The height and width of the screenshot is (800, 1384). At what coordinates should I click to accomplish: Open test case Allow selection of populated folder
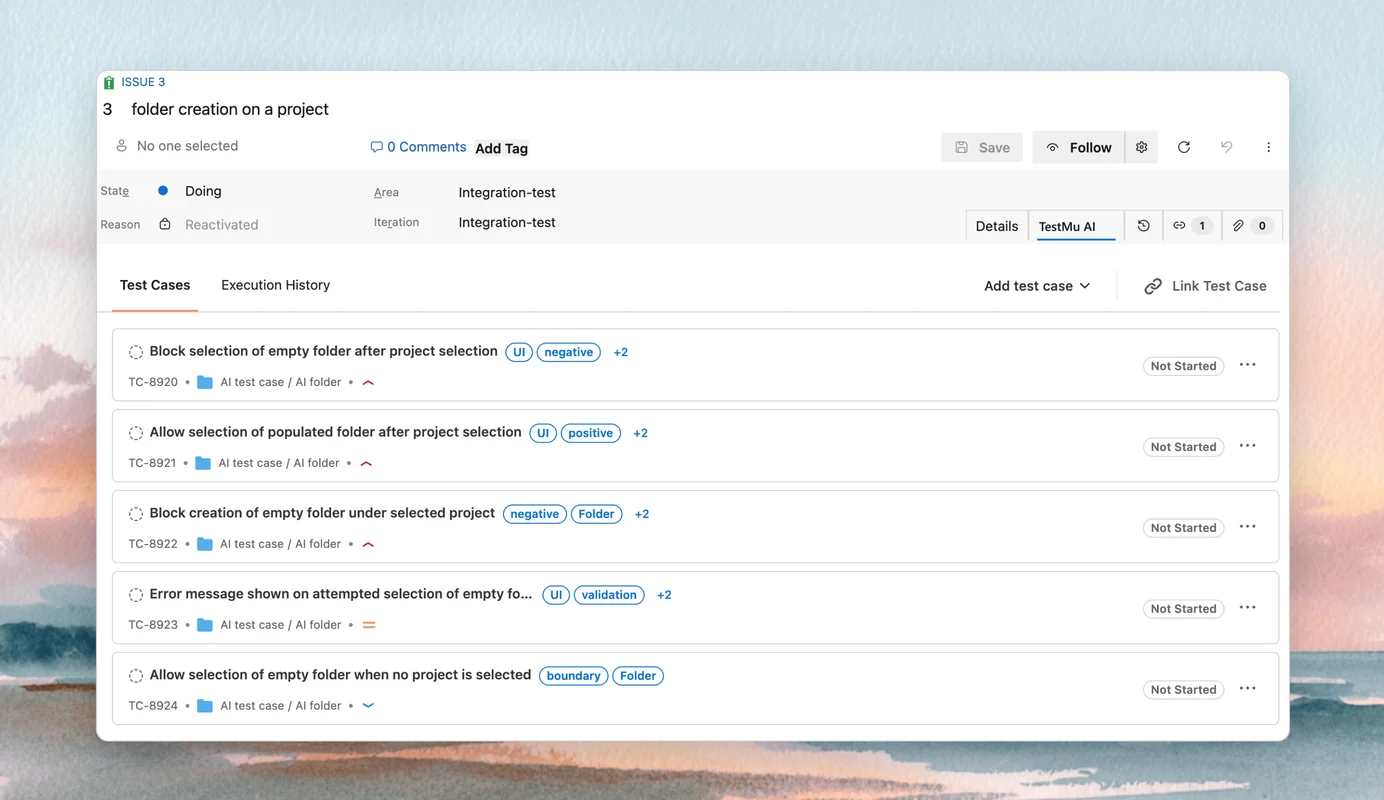(335, 432)
